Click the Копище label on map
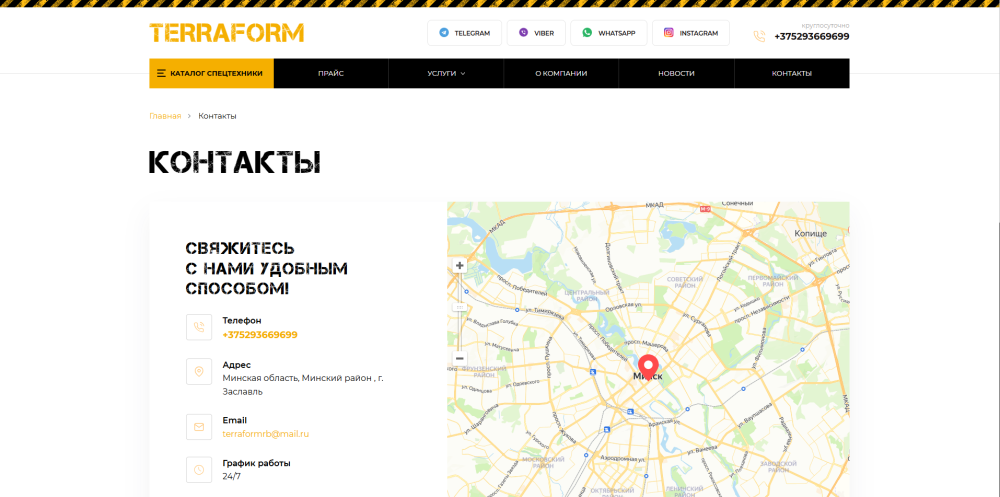 click(811, 234)
